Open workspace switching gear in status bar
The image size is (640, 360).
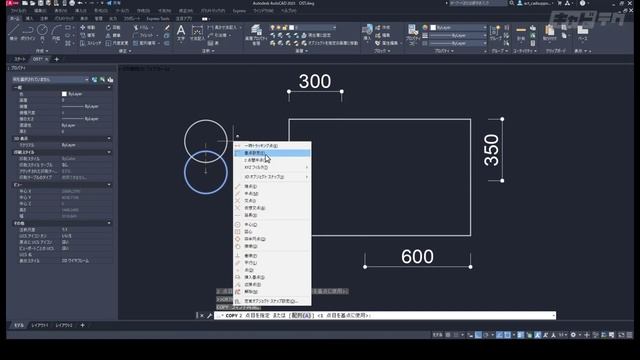(x=573, y=335)
